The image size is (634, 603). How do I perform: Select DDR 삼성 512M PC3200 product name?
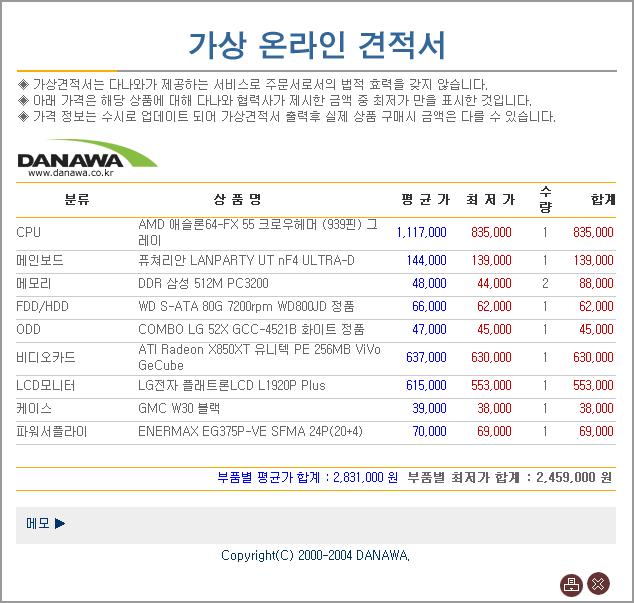(x=203, y=284)
